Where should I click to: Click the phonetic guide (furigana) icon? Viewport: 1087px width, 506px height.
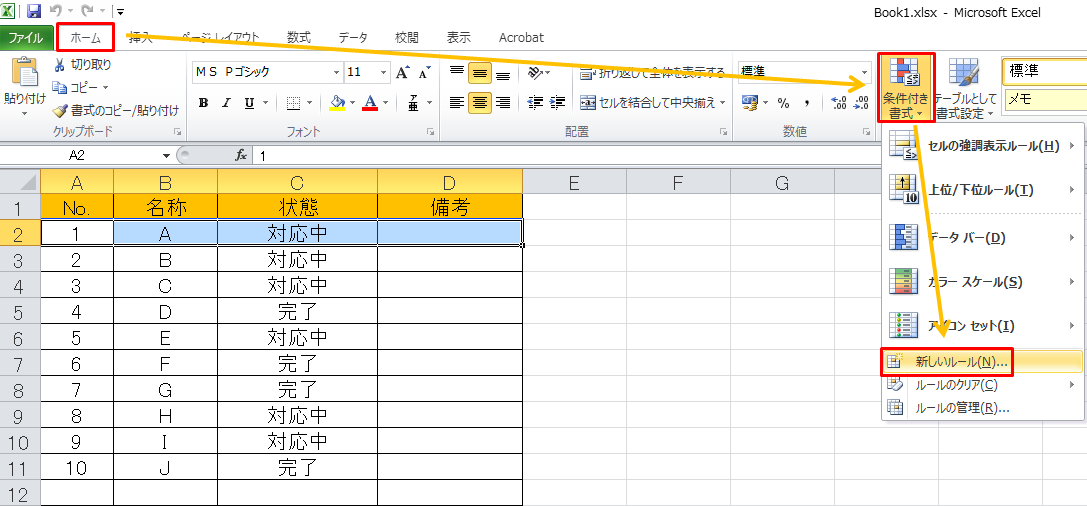coord(413,103)
